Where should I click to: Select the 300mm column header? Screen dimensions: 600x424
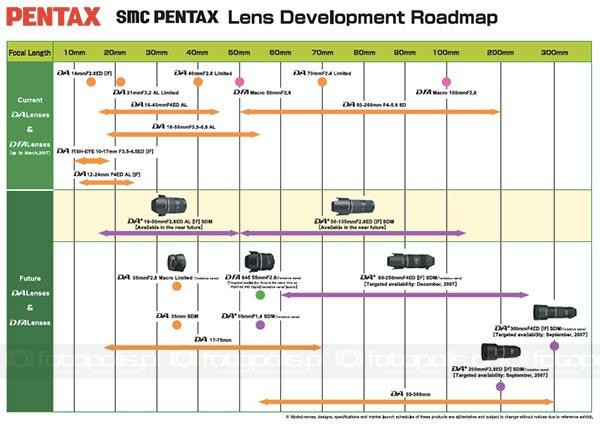tap(554, 52)
